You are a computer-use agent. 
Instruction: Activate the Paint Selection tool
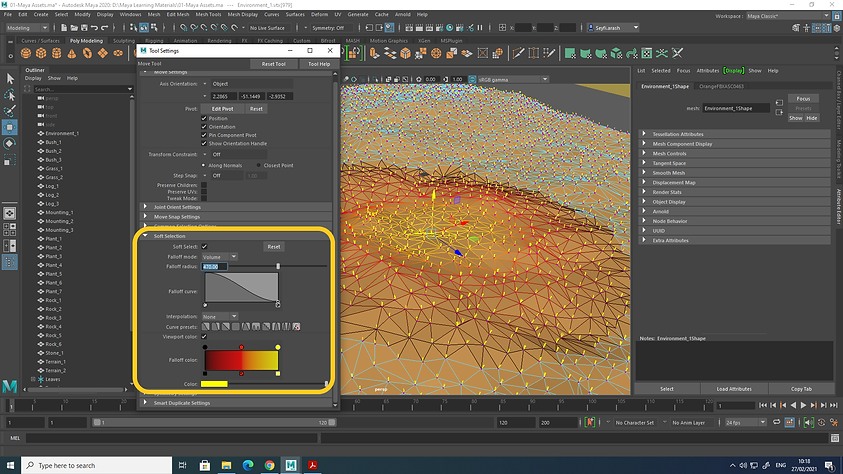click(x=10, y=111)
